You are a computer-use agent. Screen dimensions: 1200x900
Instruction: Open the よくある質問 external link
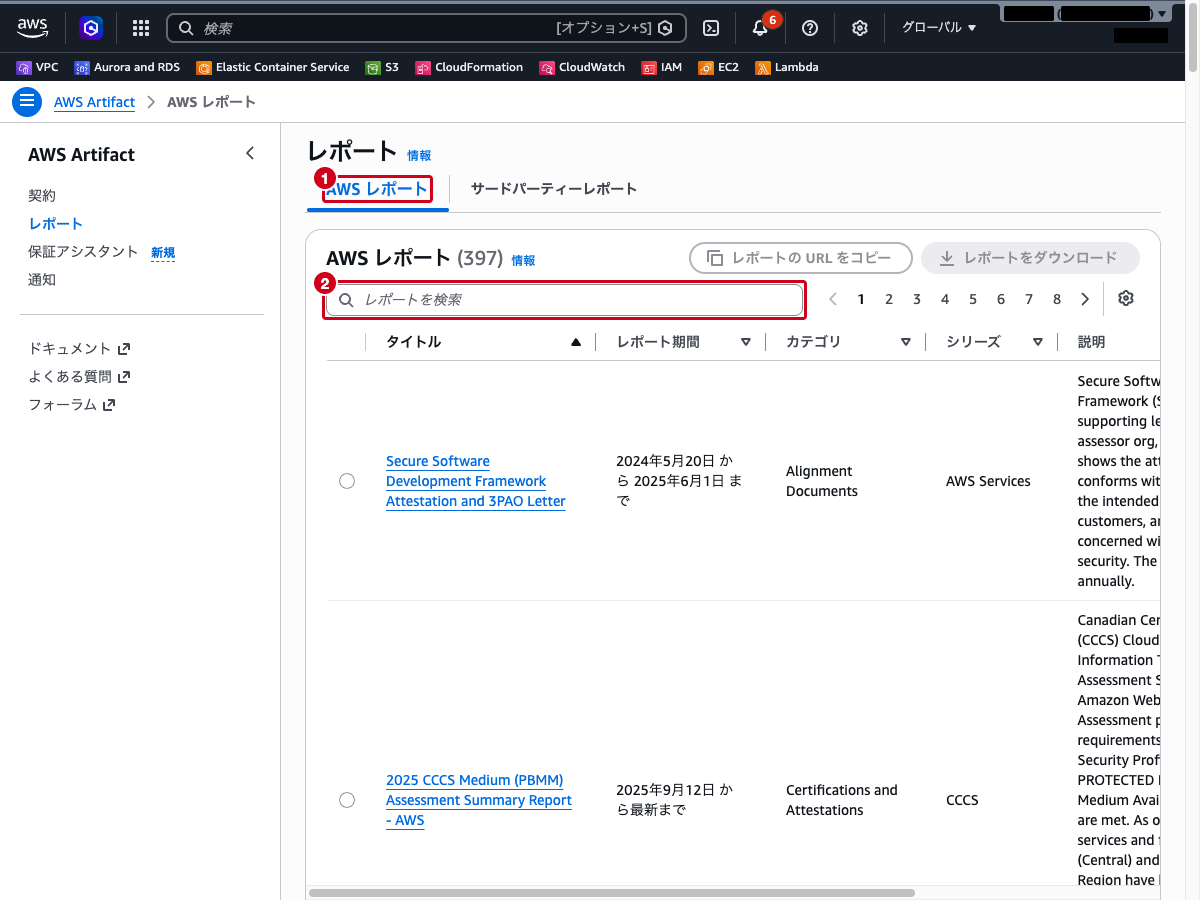click(x=79, y=377)
